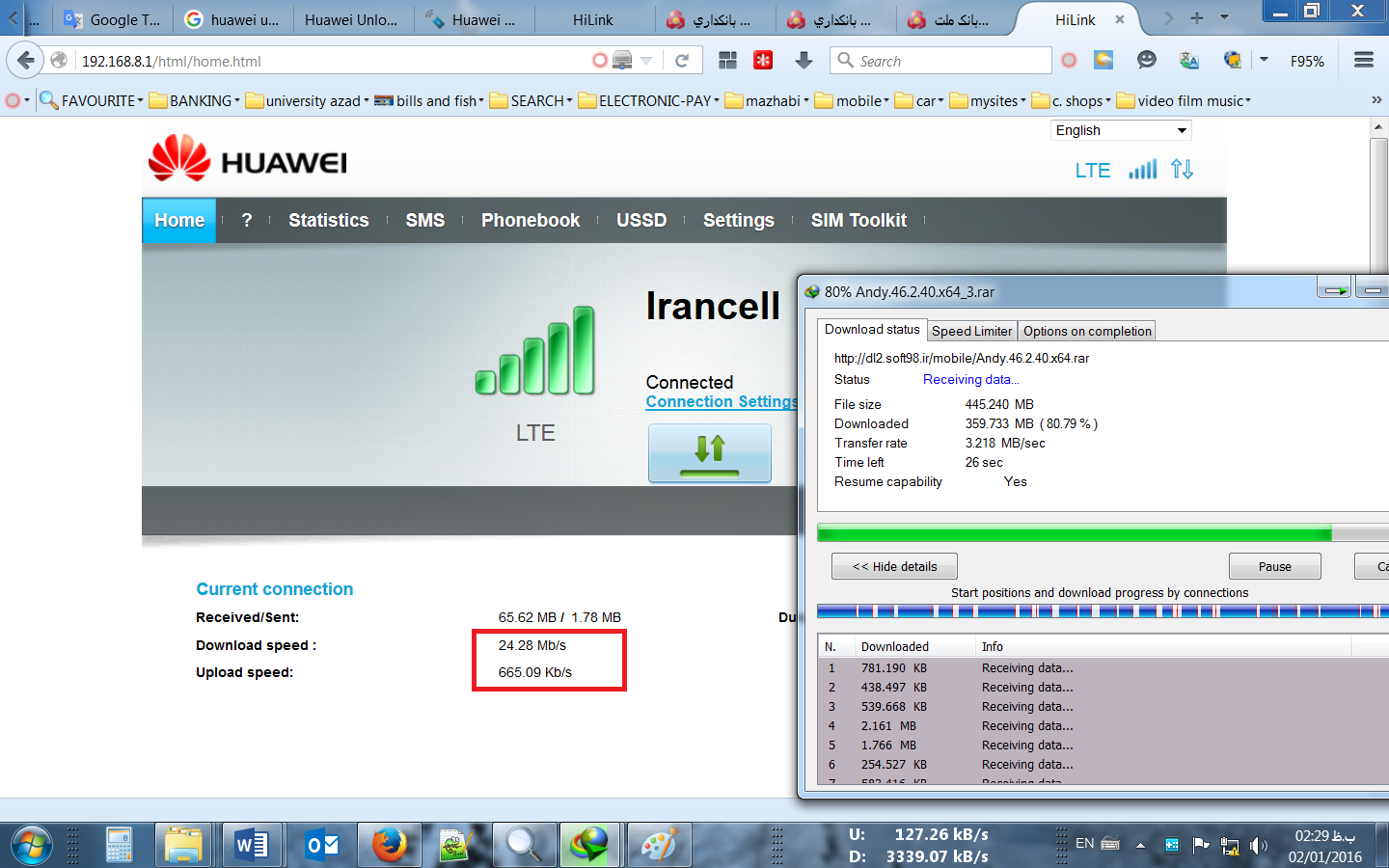Open the question mark help menu item
This screenshot has height=868, width=1389.
[247, 220]
